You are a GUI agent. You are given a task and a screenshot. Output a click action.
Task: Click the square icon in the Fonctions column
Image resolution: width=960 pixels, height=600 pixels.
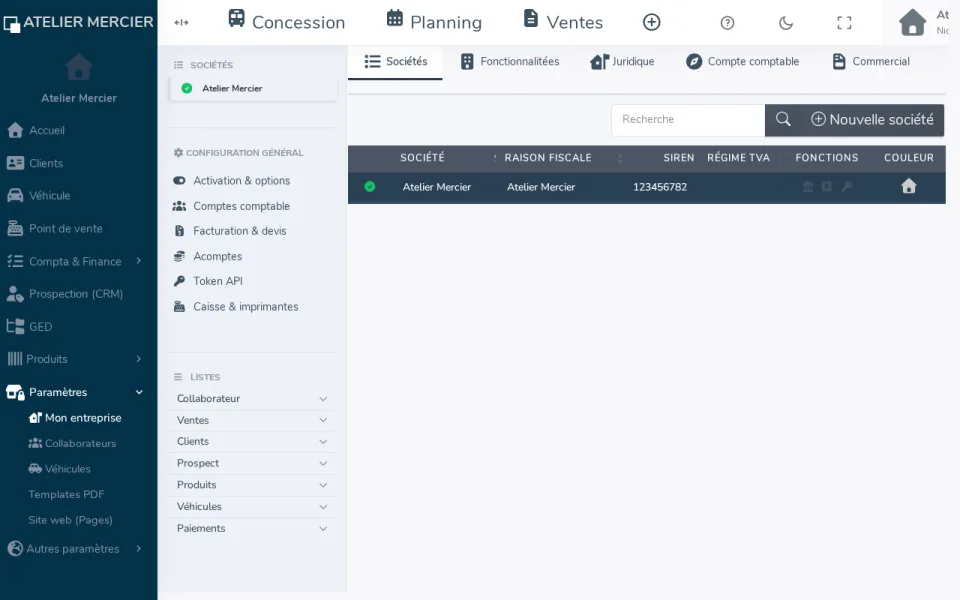[x=827, y=187]
